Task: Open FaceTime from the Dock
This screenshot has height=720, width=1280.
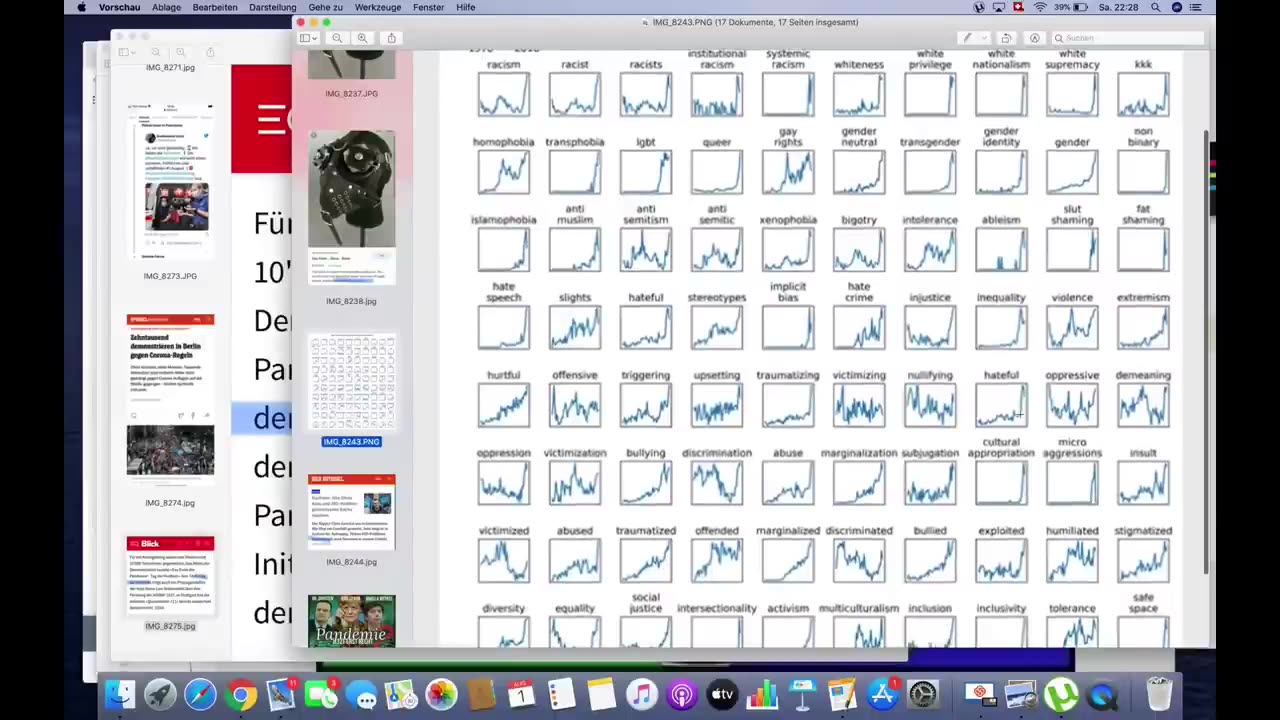Action: (321, 694)
